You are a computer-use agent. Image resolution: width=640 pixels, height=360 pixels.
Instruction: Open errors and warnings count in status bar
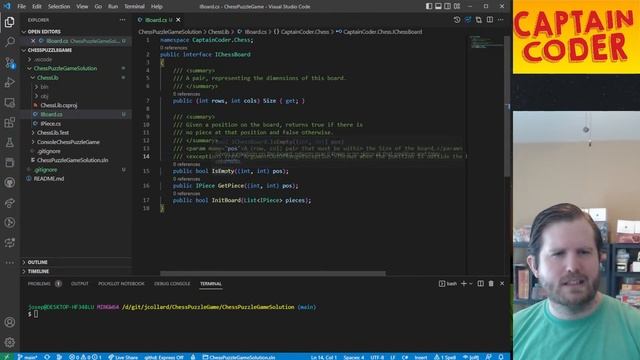tap(85, 357)
